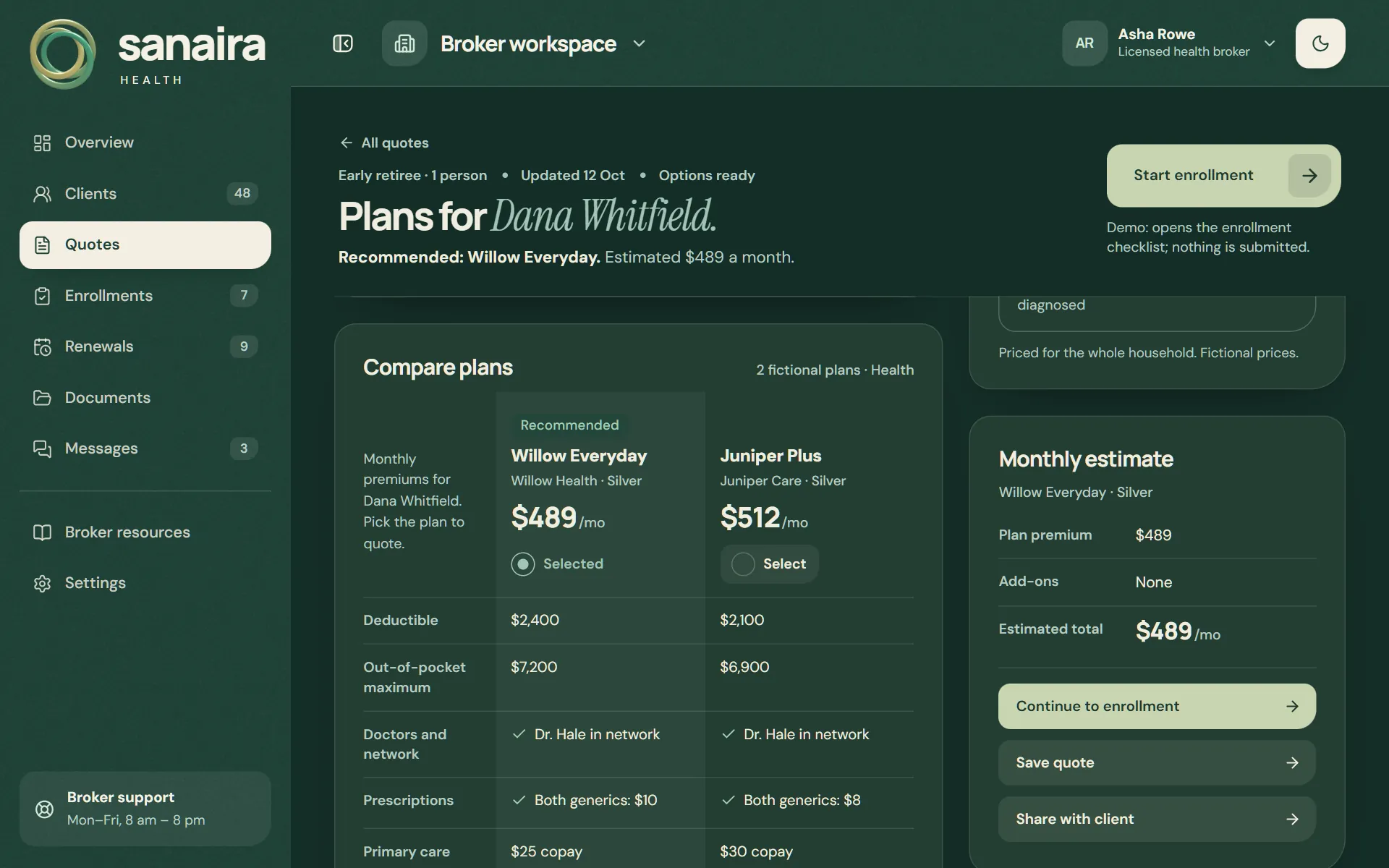1389x868 pixels.
Task: Open Enrollments in sidebar
Action: tap(145, 295)
